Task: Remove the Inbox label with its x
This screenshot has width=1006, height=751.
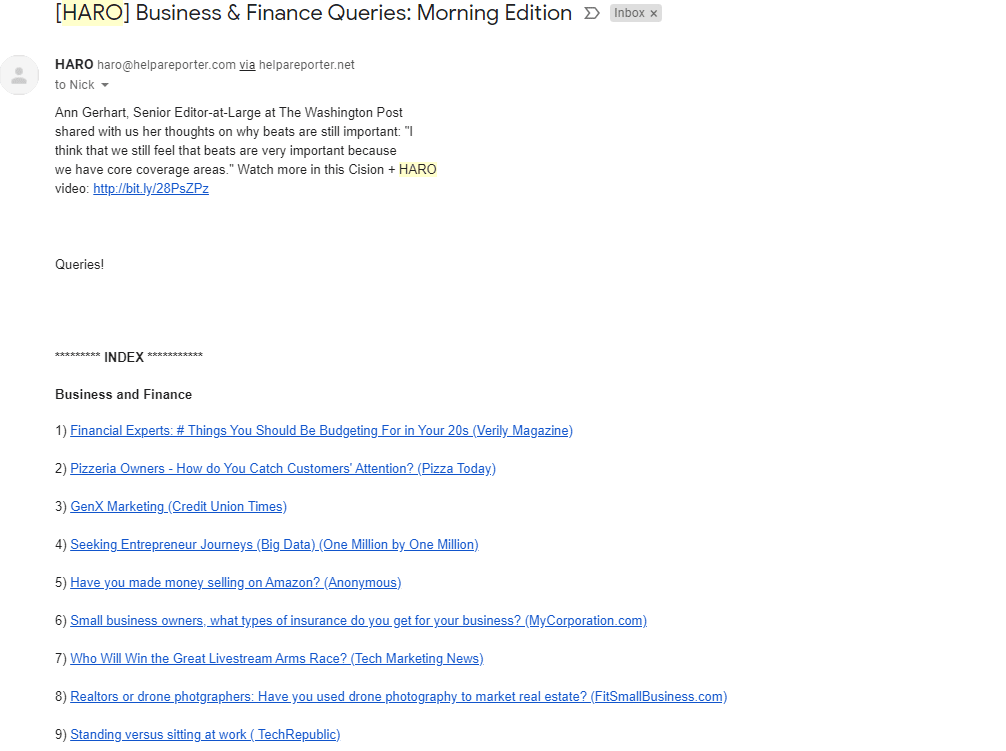Action: [654, 13]
